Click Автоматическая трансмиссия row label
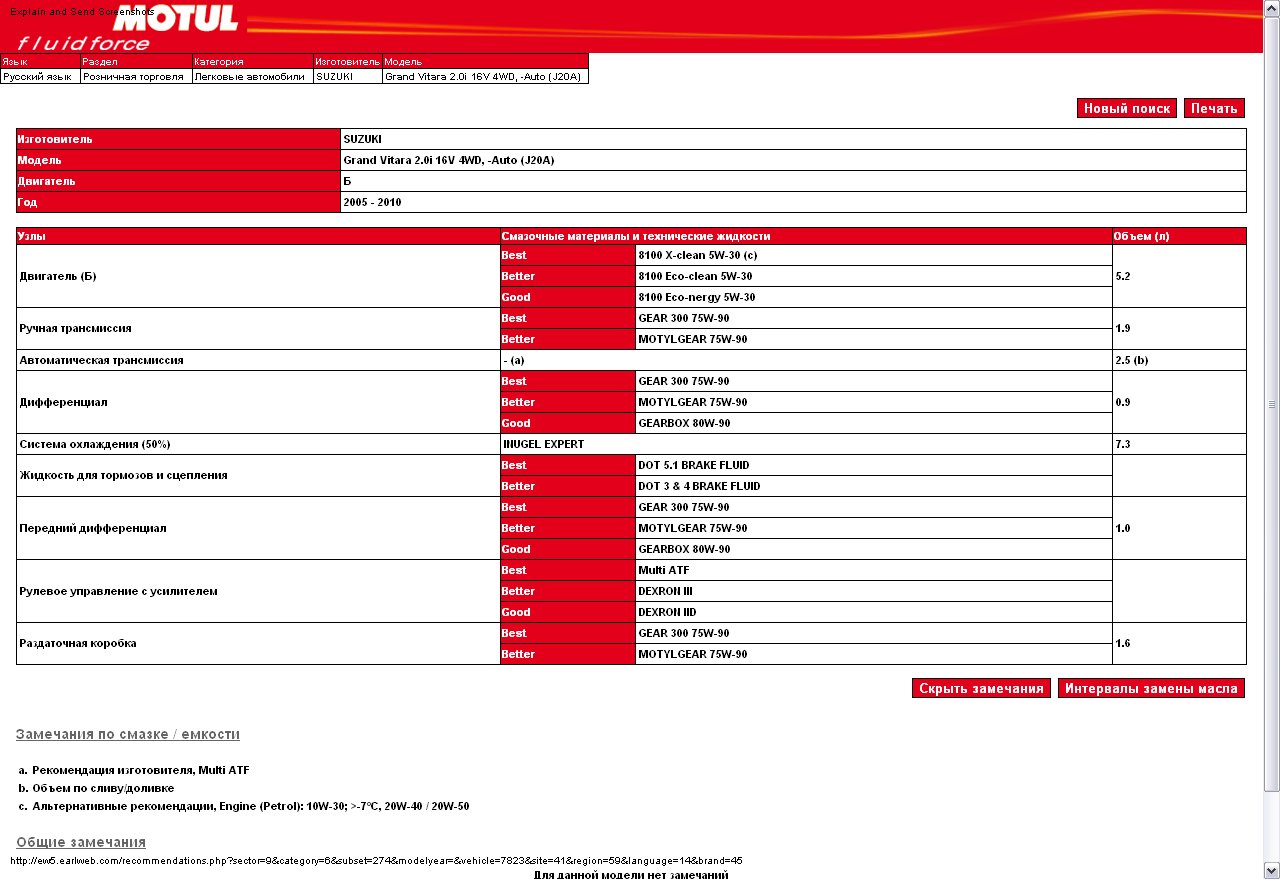The width and height of the screenshot is (1280, 879). click(101, 360)
